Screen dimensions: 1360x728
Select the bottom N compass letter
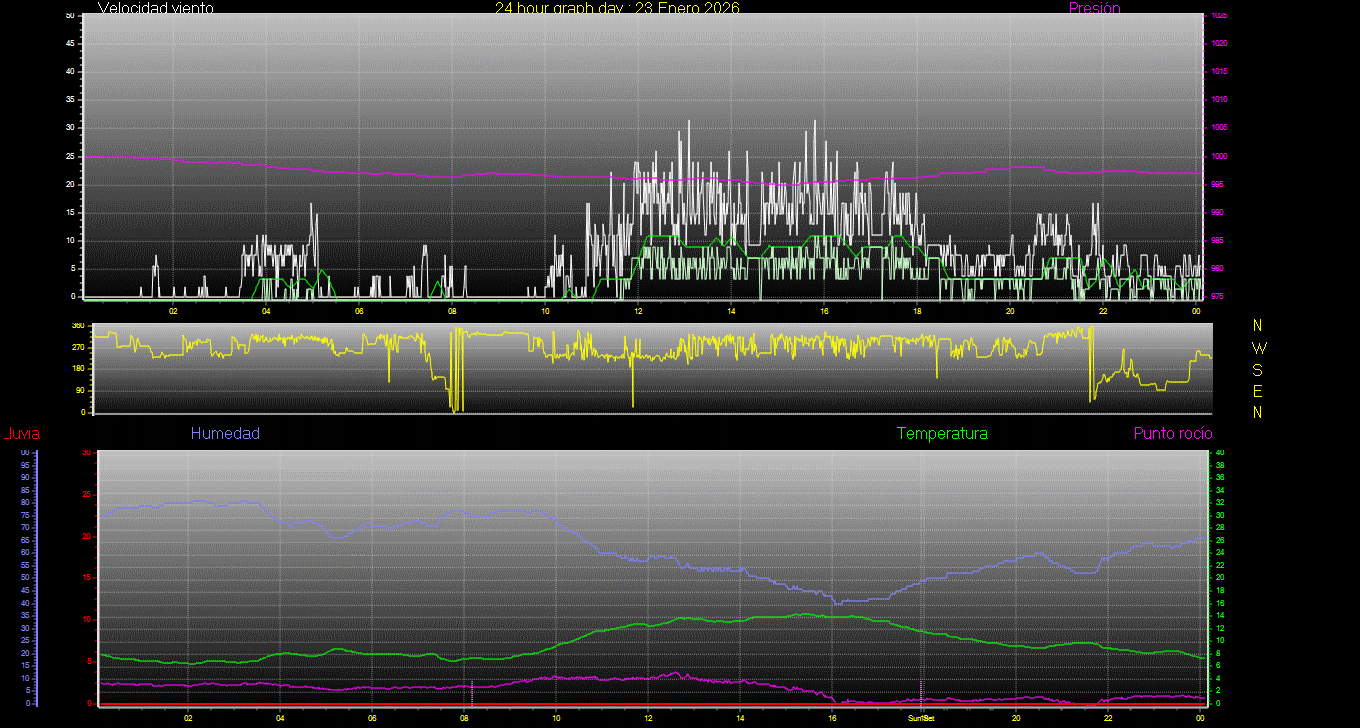point(1258,412)
